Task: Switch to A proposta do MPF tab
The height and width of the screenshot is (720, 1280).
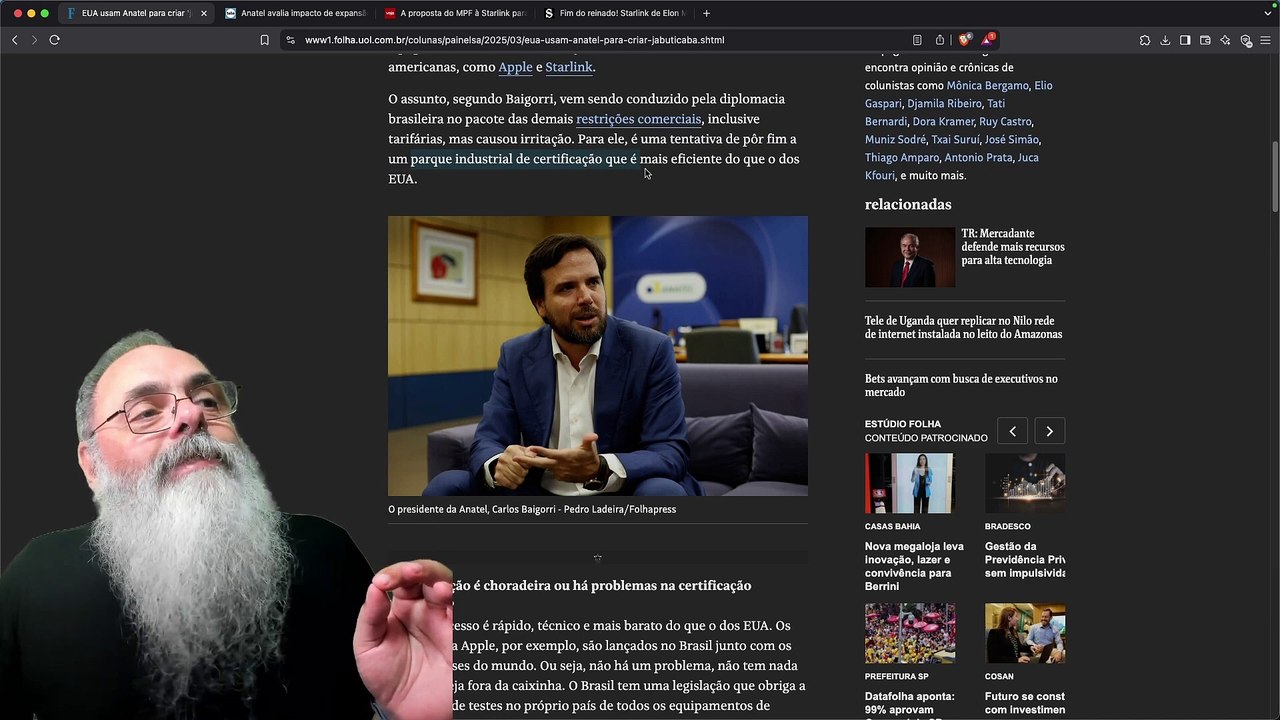Action: click(455, 13)
